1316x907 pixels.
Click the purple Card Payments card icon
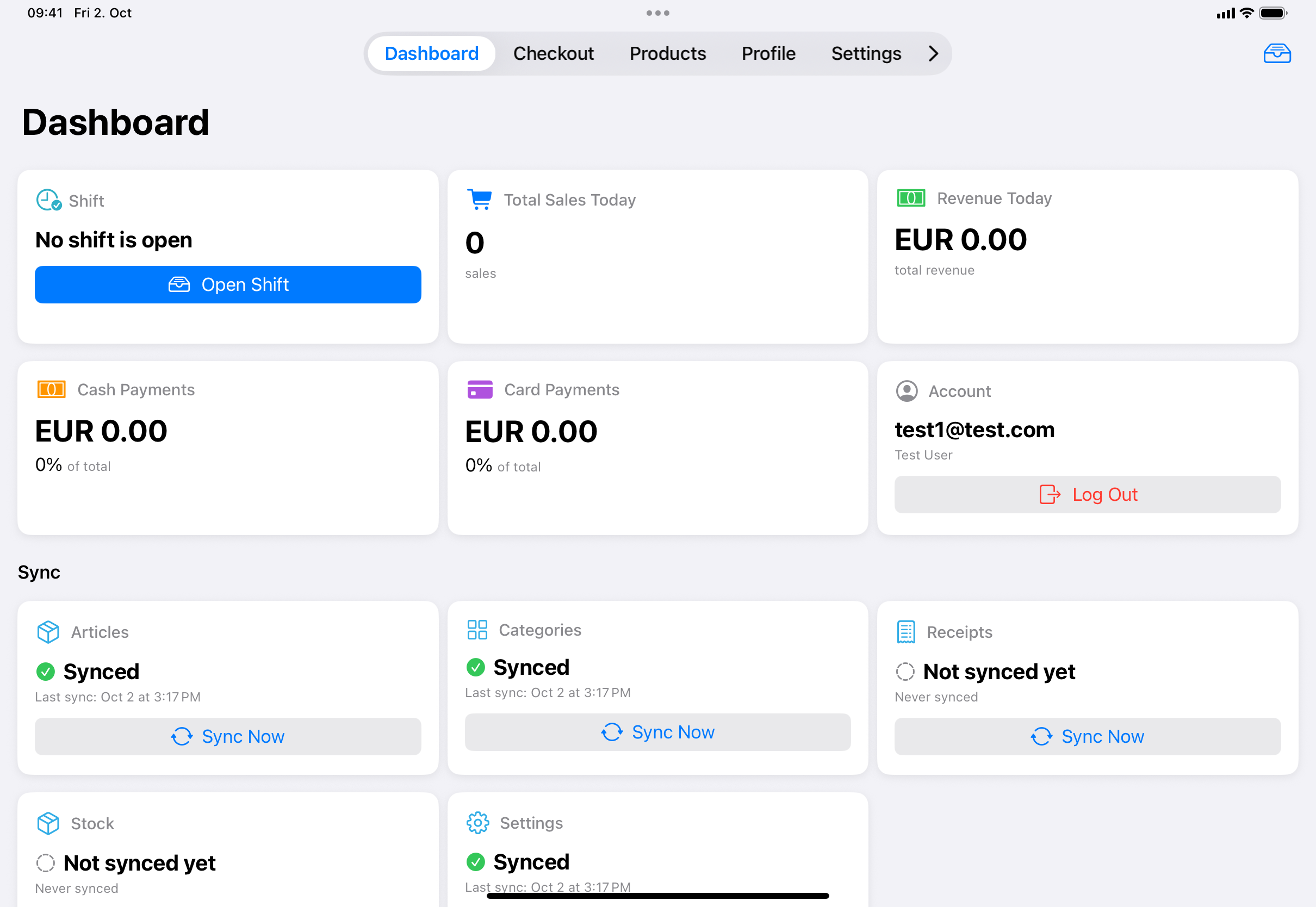pos(480,389)
